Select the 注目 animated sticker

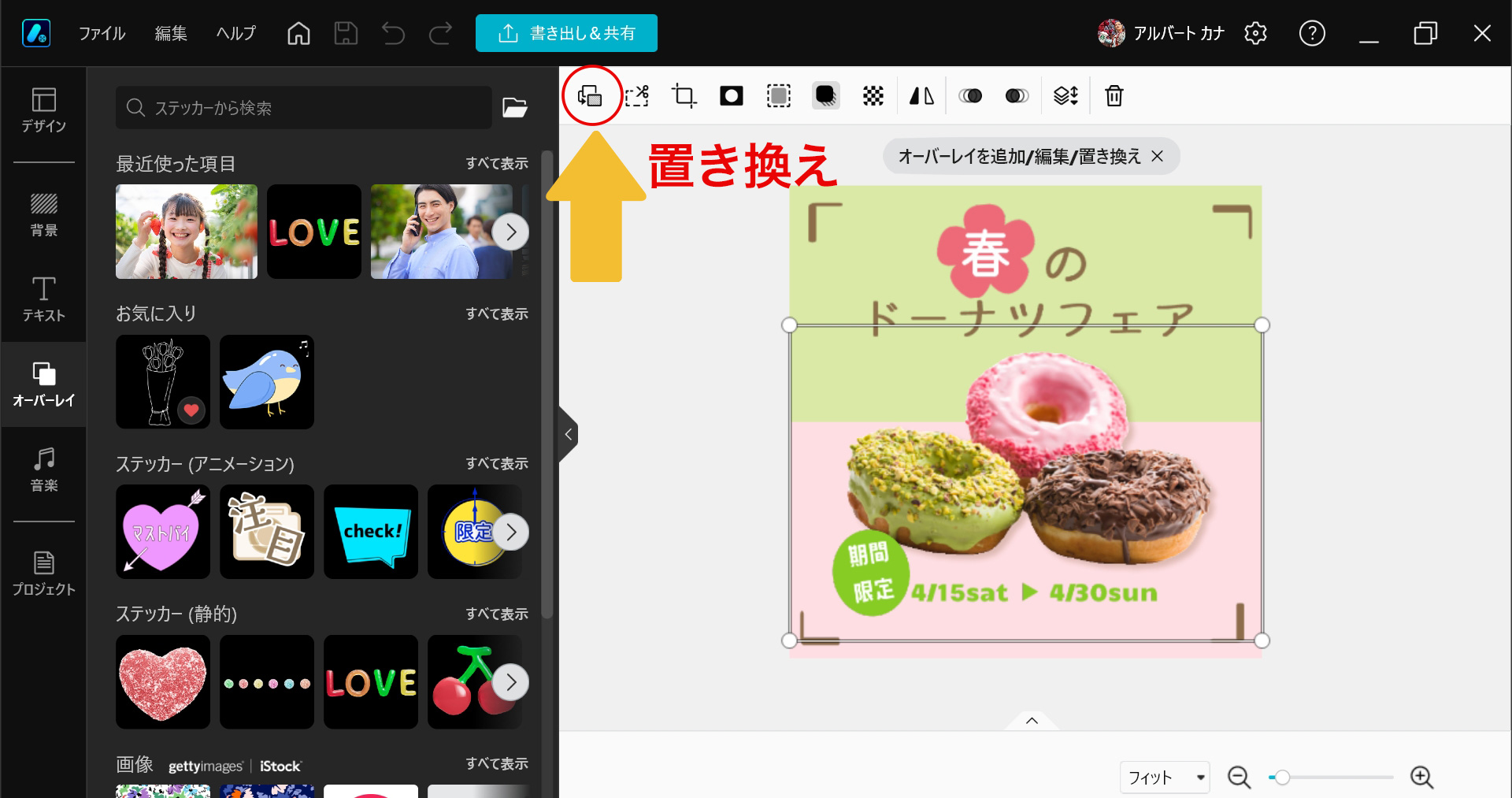[267, 532]
